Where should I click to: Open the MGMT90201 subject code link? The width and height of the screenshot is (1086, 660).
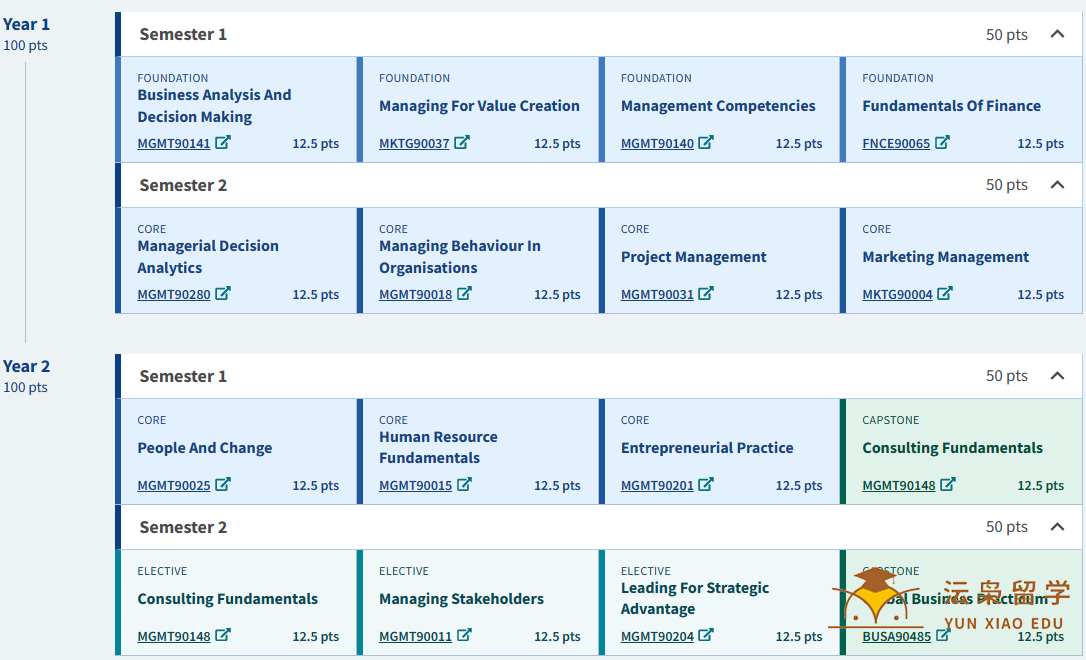657,485
